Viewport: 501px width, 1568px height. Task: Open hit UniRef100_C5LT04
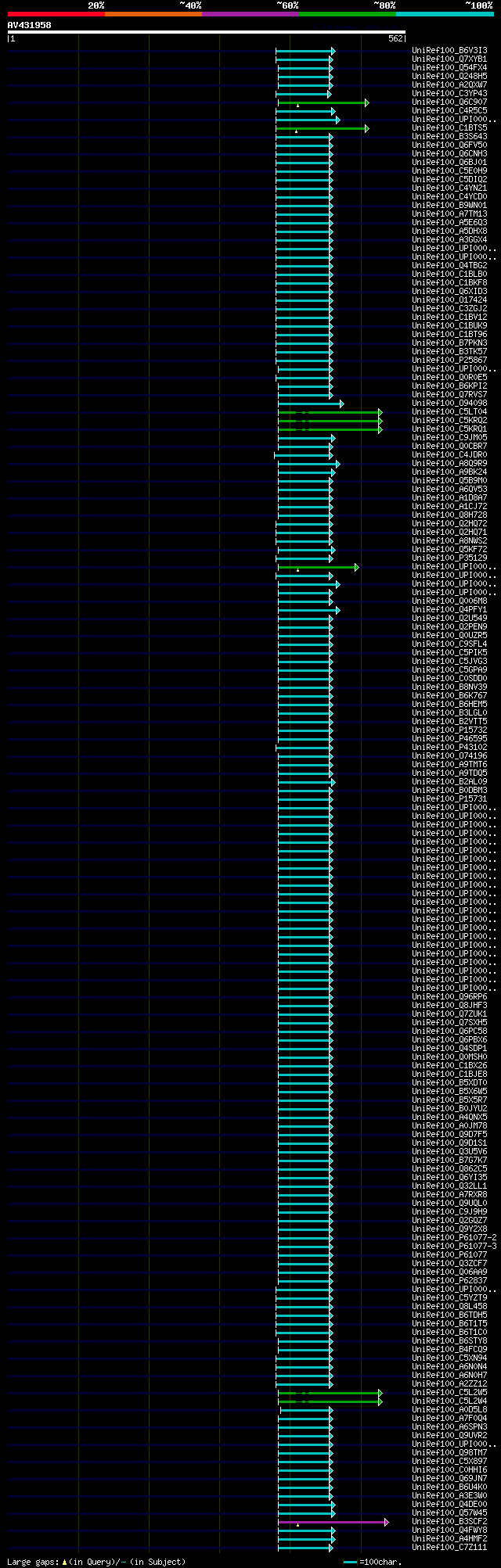pos(449,411)
